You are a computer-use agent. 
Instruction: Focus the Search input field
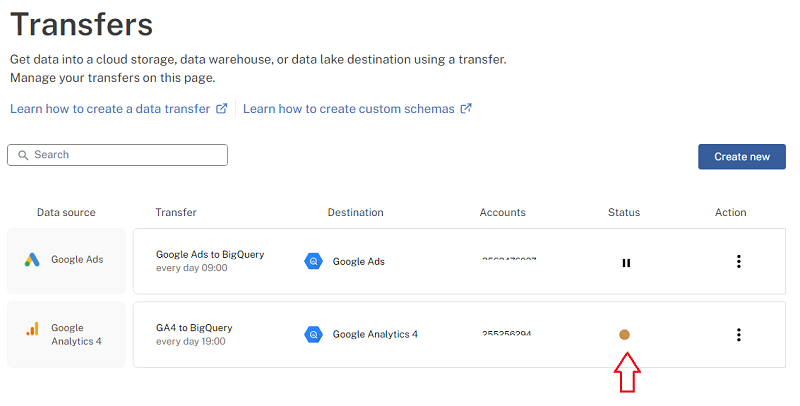click(x=117, y=155)
